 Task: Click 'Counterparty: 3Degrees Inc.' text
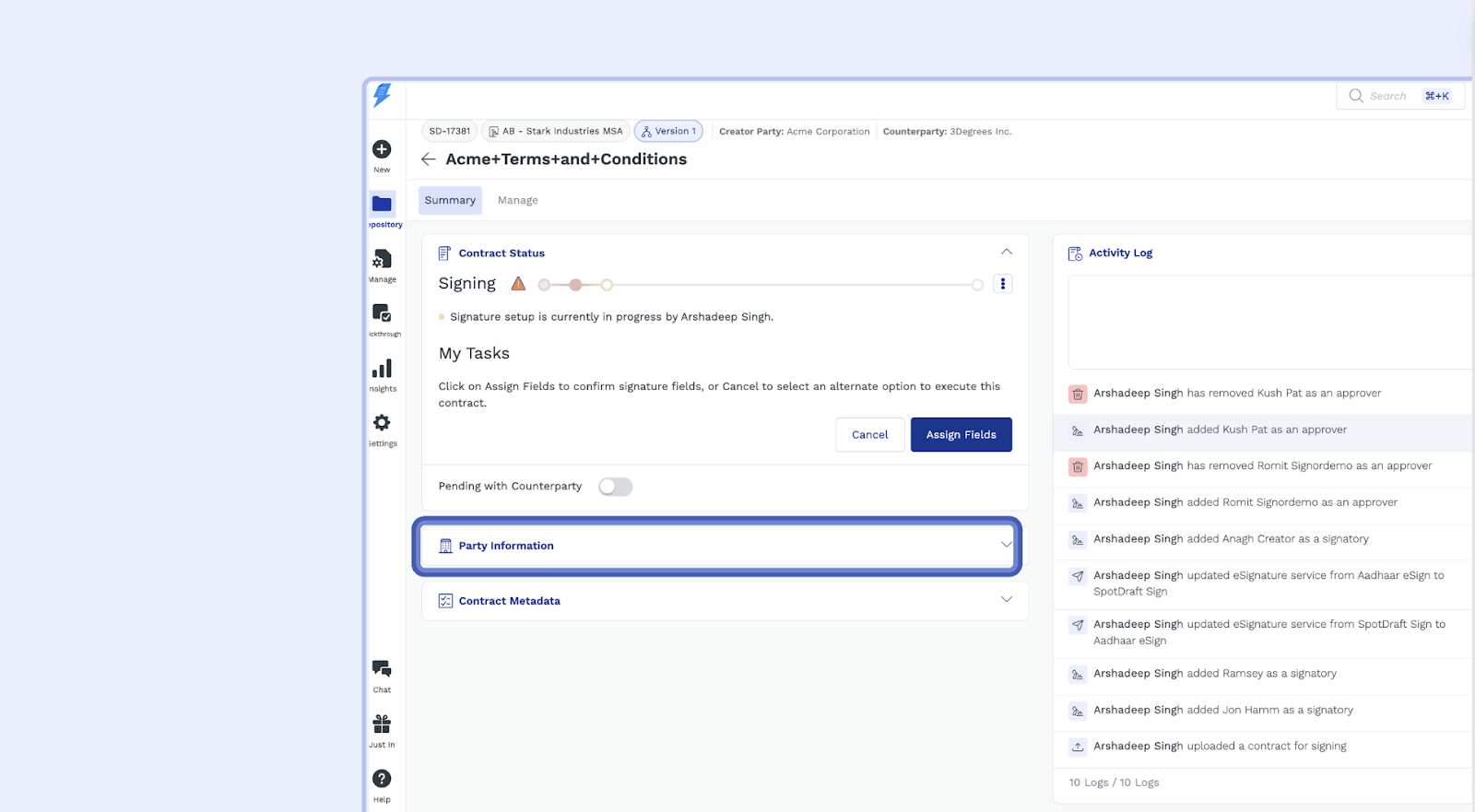[947, 132]
